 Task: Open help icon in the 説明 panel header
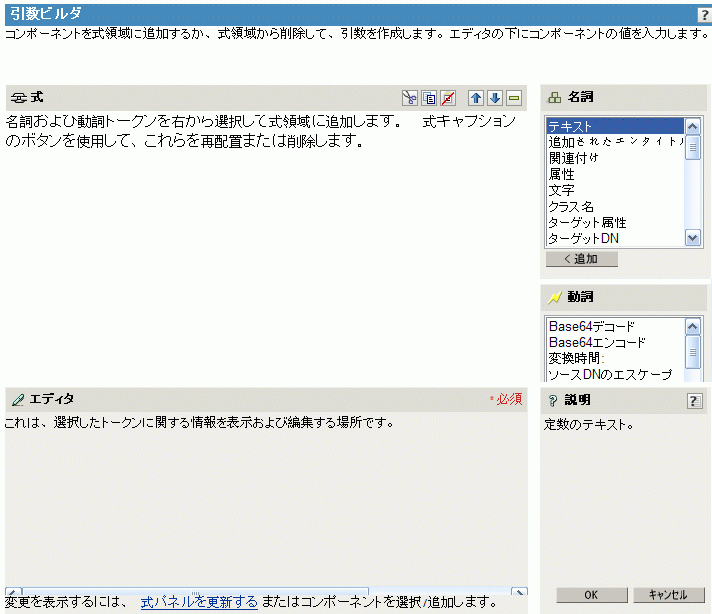pos(694,401)
